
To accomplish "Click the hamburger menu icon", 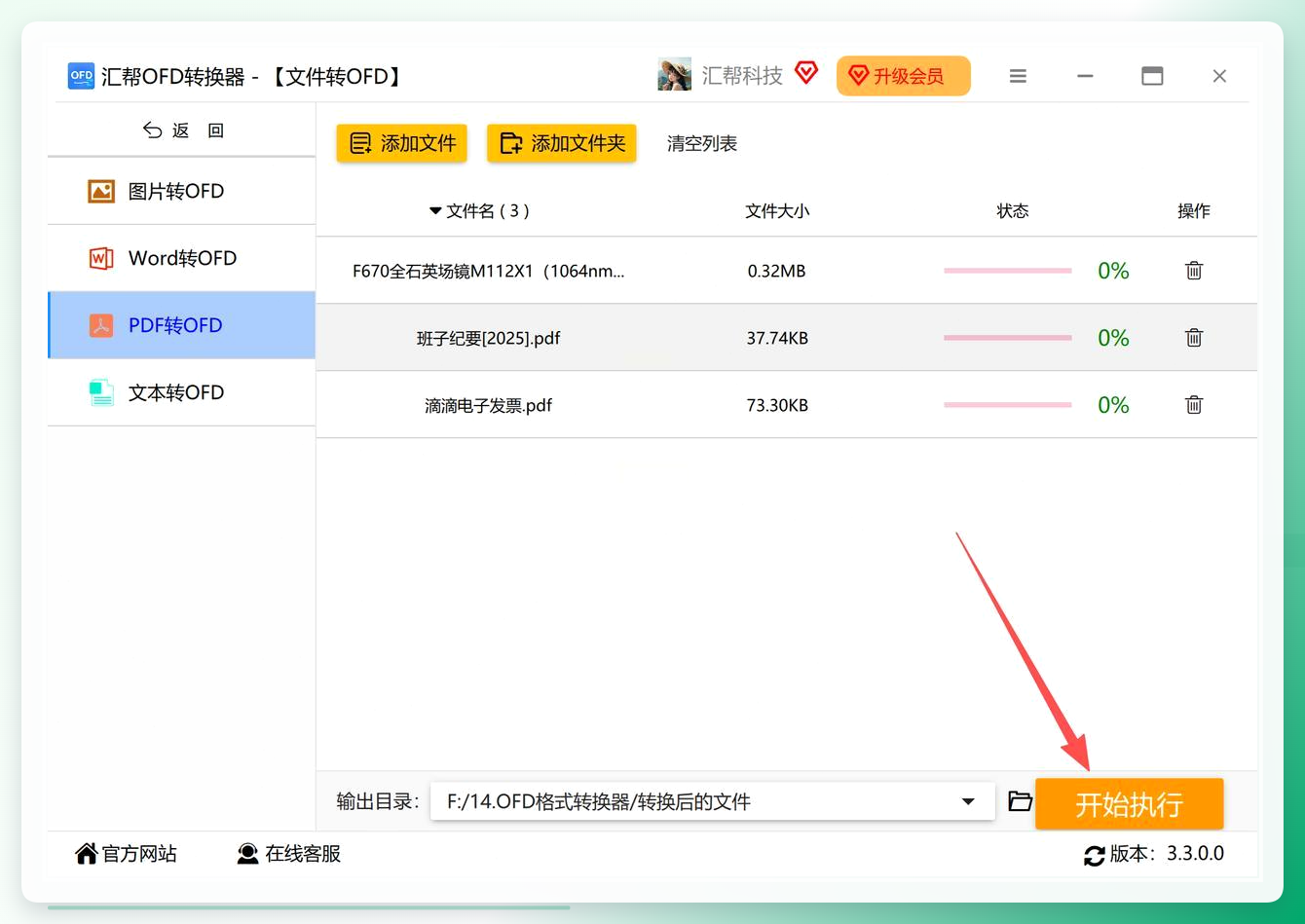I will click(1018, 76).
